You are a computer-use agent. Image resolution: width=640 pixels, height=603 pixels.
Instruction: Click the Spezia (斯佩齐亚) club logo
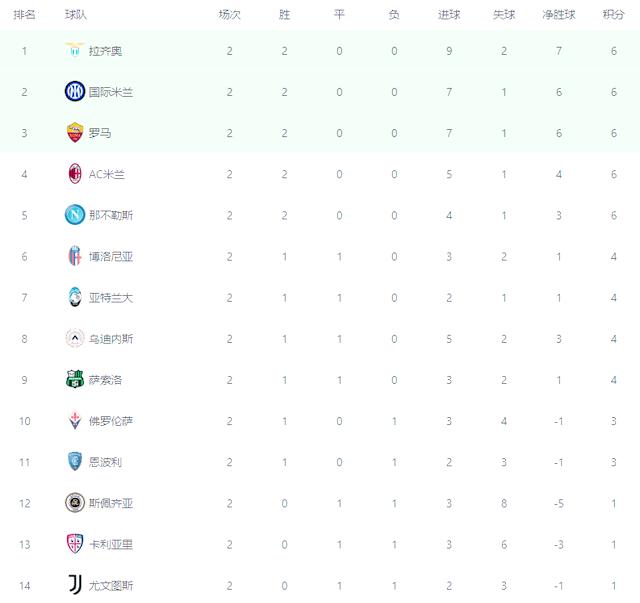pyautogui.click(x=74, y=503)
